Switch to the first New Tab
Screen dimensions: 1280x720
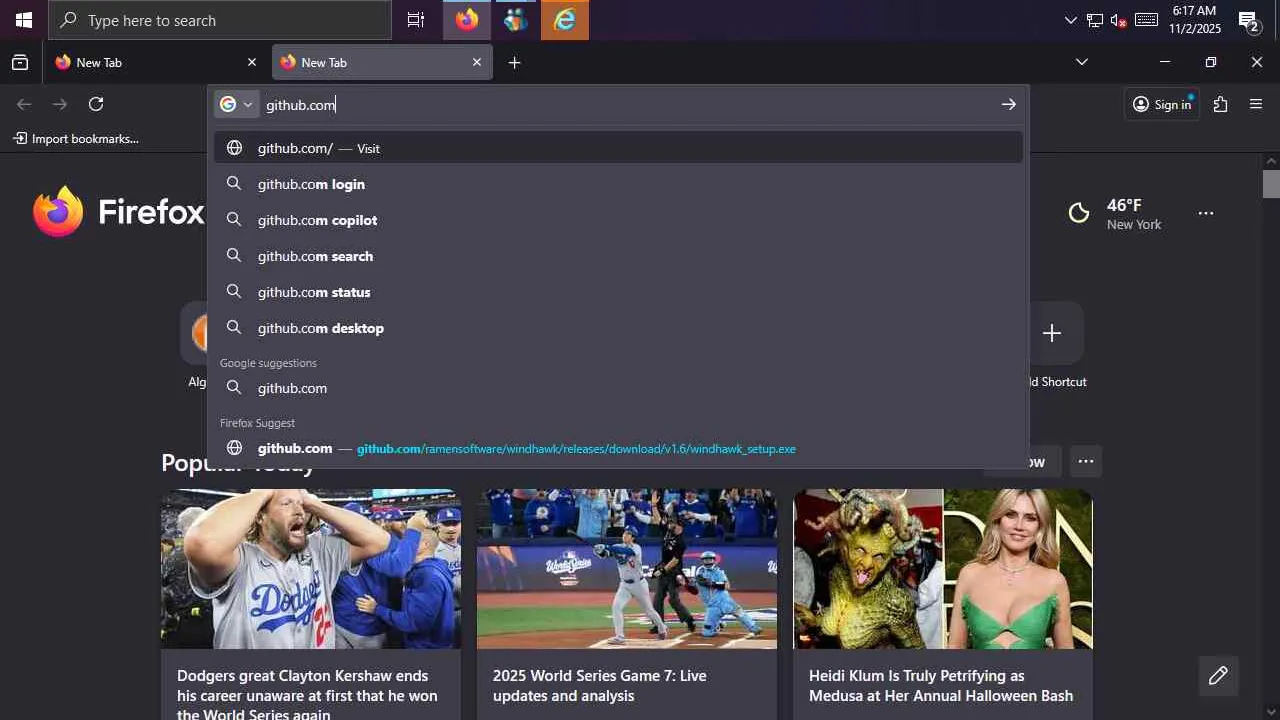[x=157, y=62]
